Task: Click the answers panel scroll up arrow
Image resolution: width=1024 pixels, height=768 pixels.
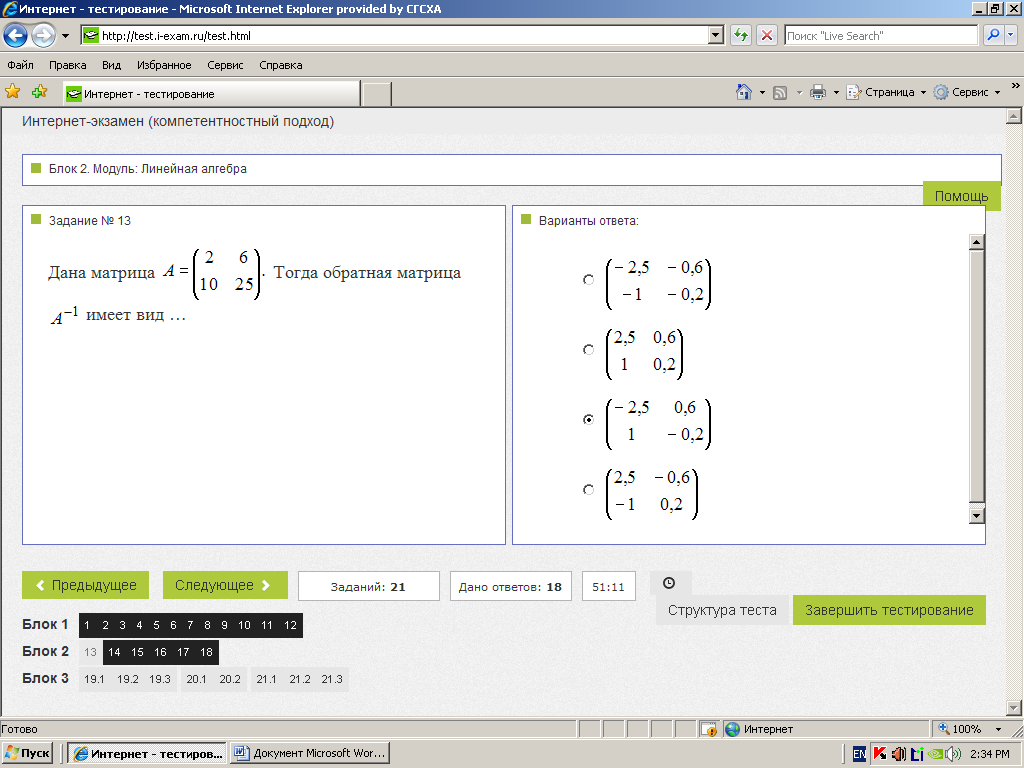Action: click(976, 242)
